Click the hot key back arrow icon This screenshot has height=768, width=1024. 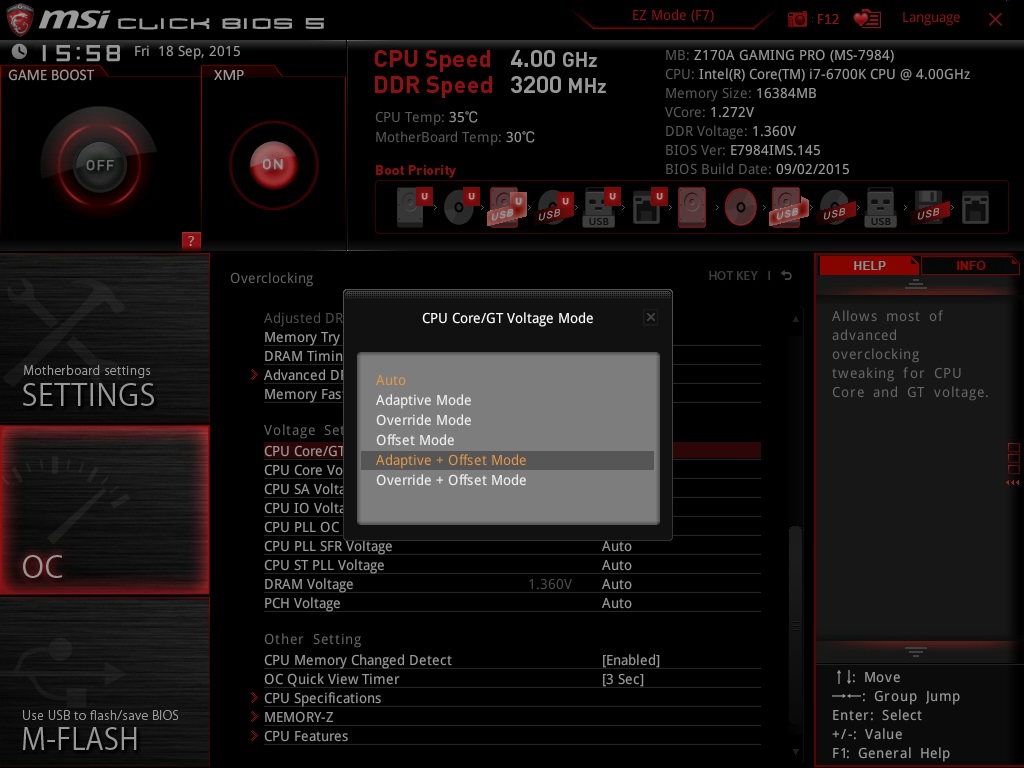(x=787, y=276)
